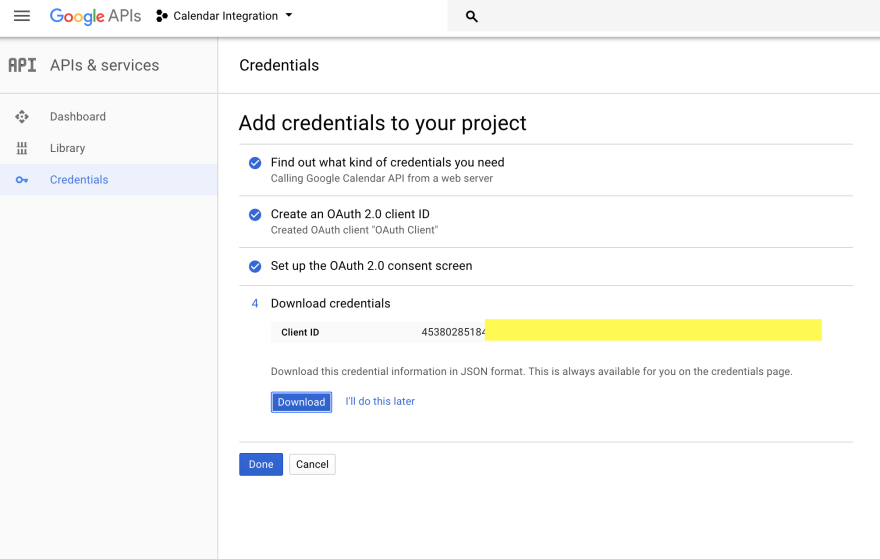880x559 pixels.
Task: Click the Library icon in sidebar
Action: (22, 148)
